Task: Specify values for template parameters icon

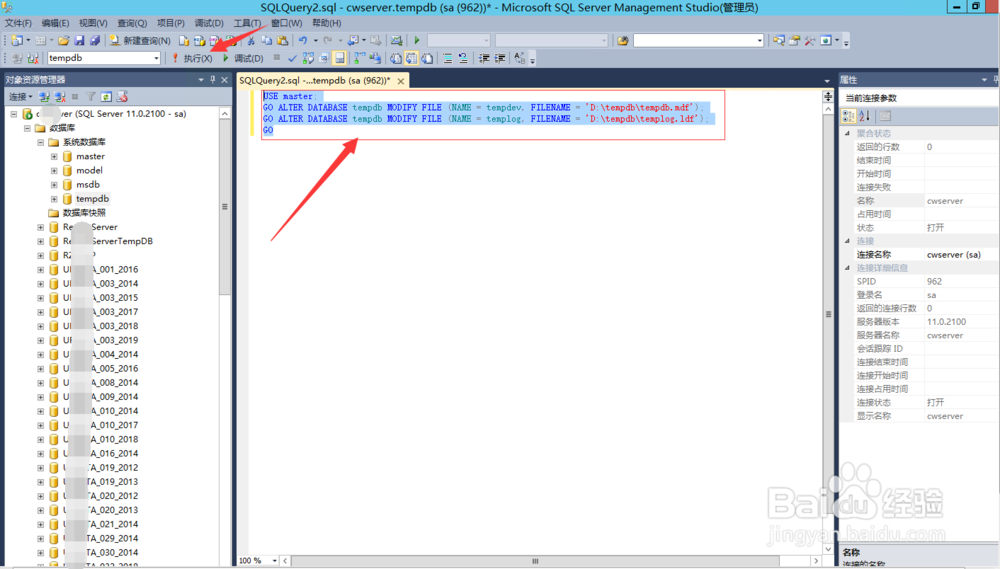Action: (x=520, y=58)
